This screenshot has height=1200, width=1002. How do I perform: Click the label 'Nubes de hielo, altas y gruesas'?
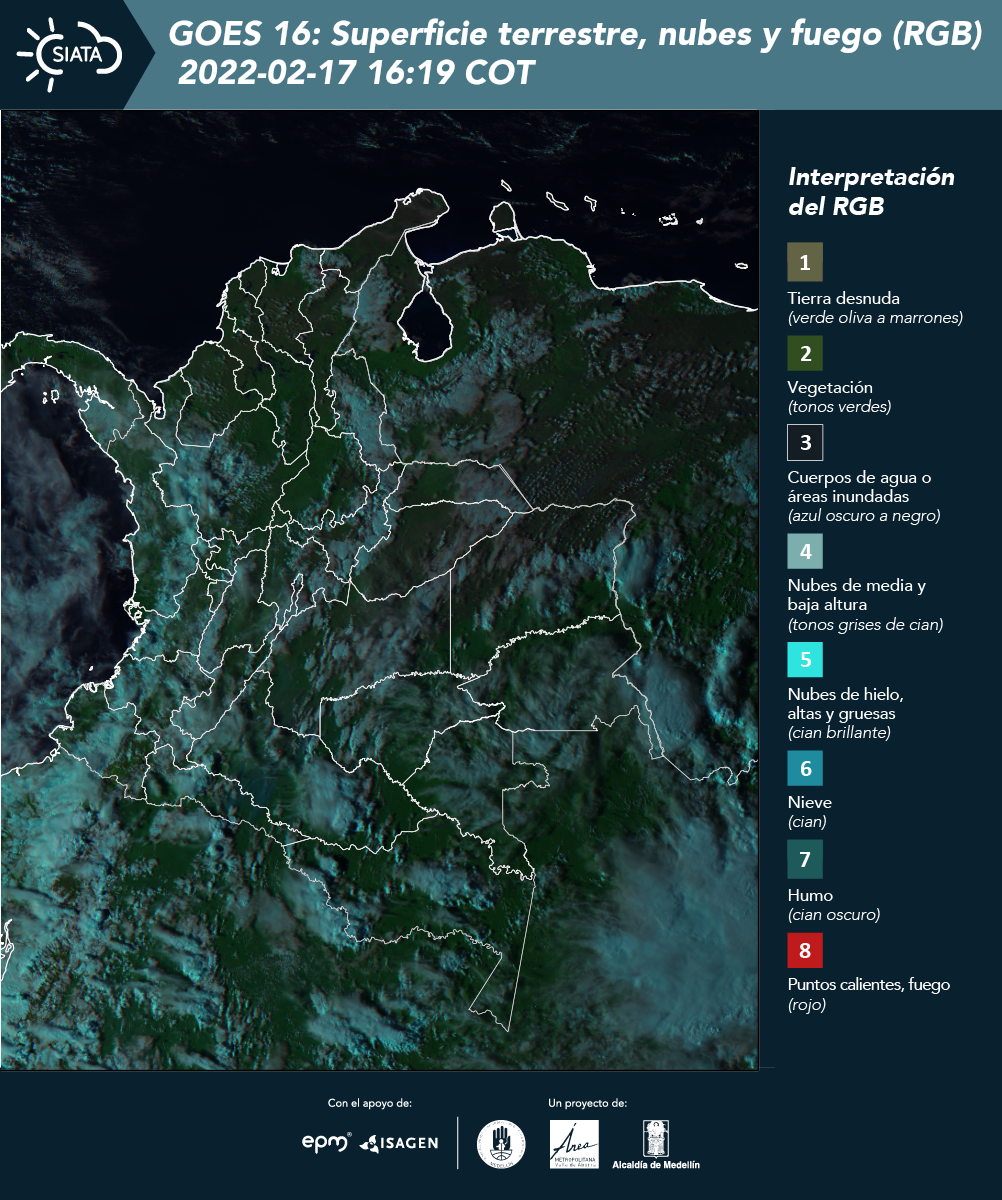[x=846, y=704]
